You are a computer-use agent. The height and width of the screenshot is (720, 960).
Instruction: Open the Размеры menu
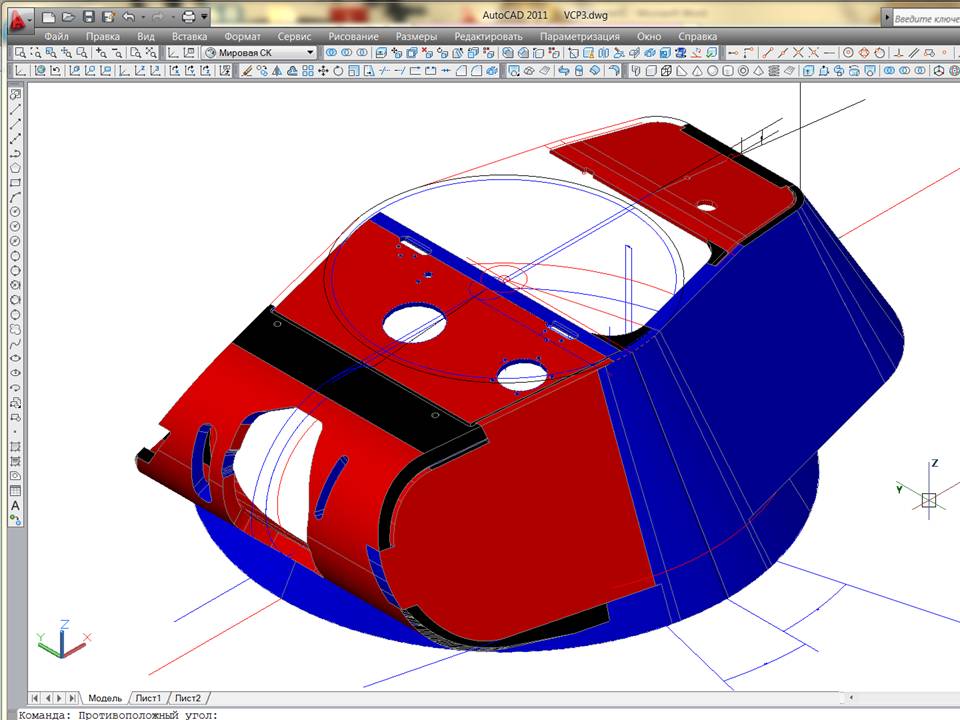coord(416,37)
